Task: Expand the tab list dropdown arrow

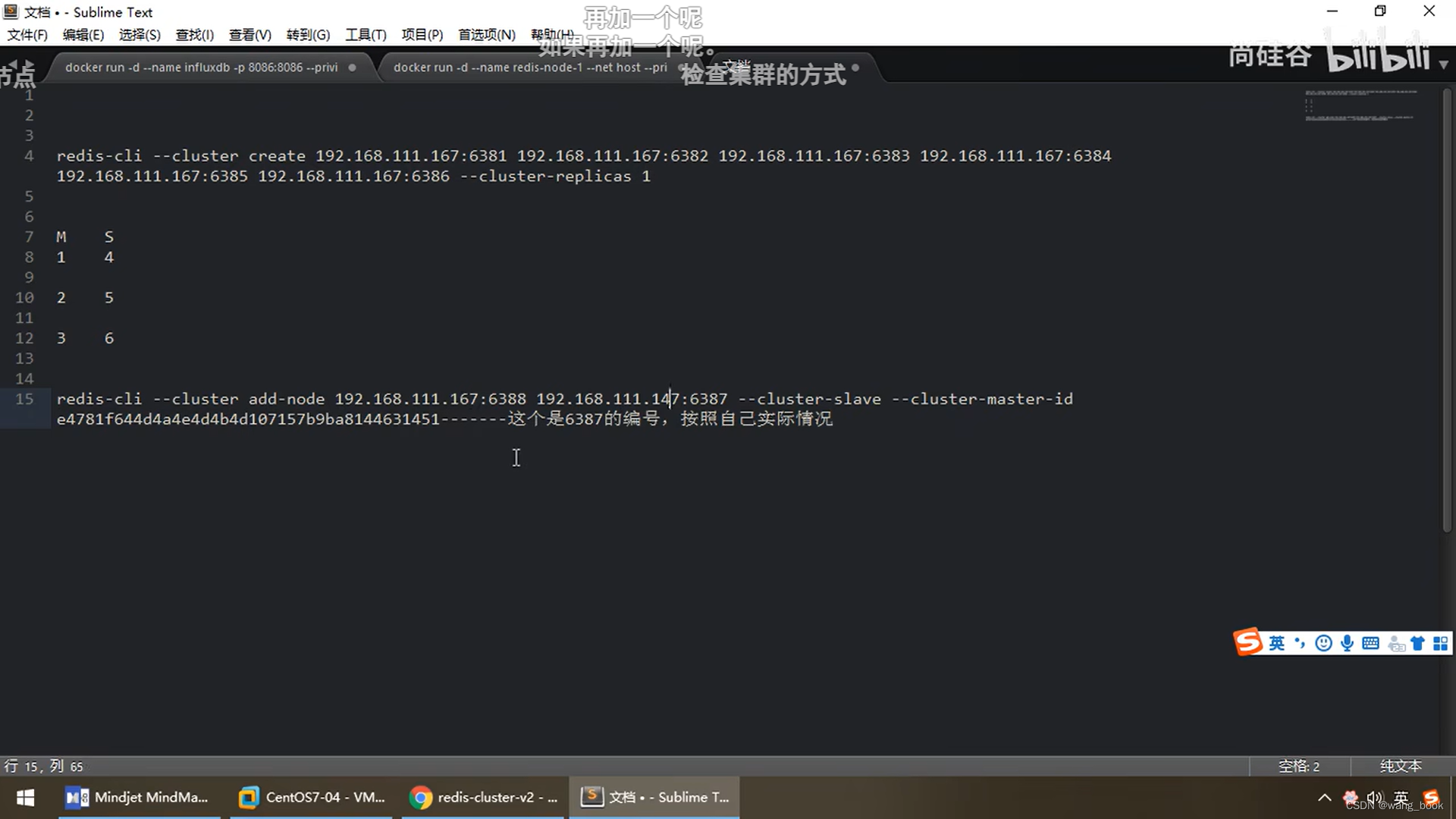Action: tap(1443, 65)
